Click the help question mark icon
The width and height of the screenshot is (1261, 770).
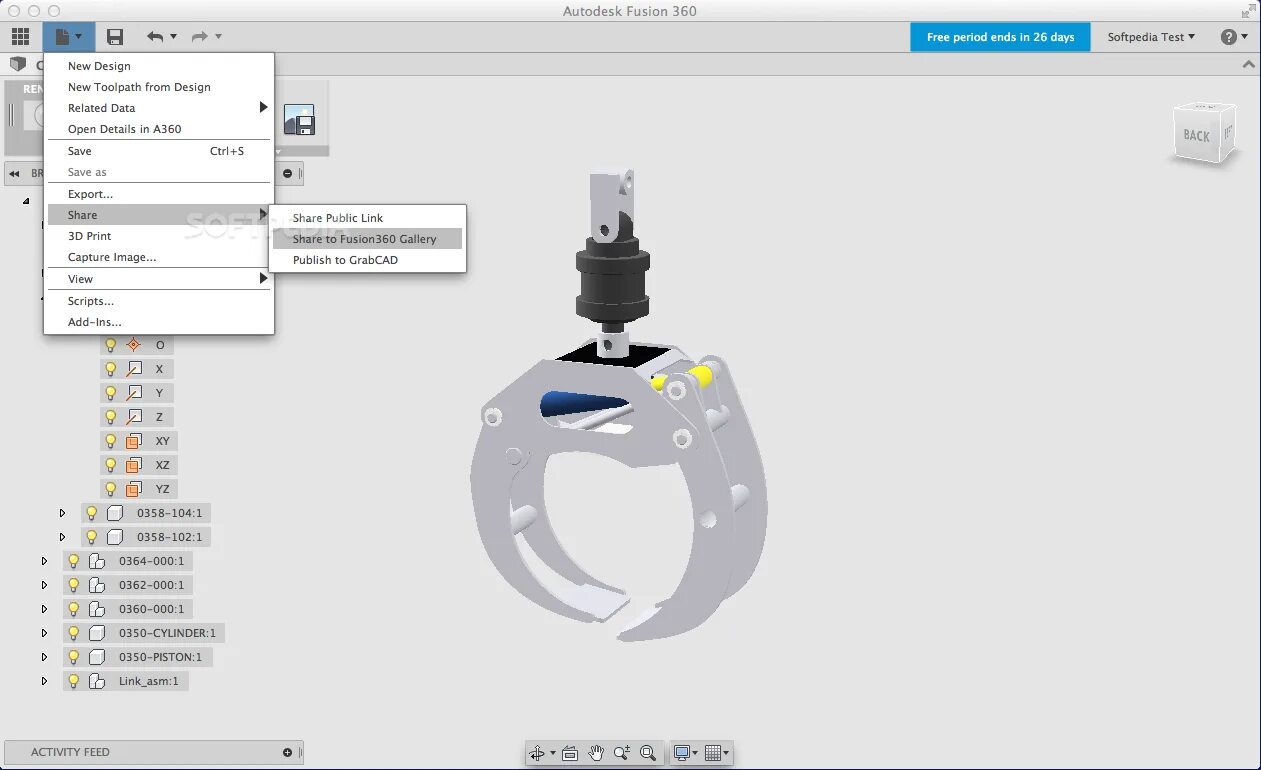click(x=1229, y=37)
